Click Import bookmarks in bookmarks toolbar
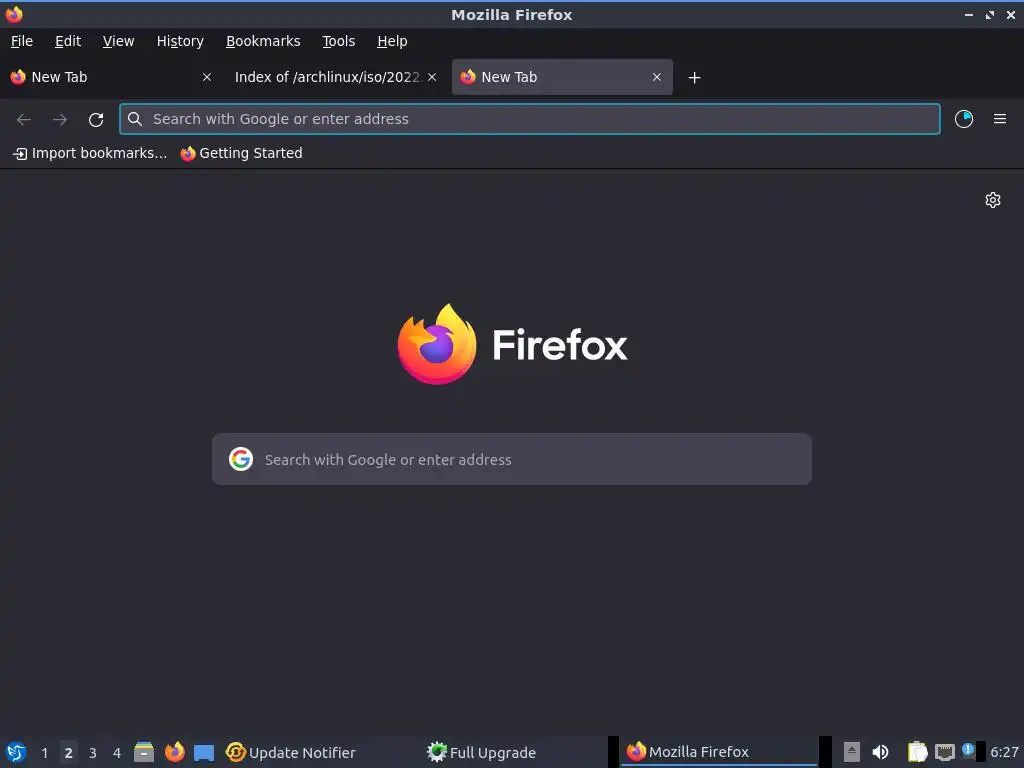Screen dimensions: 1024x768 pos(90,153)
